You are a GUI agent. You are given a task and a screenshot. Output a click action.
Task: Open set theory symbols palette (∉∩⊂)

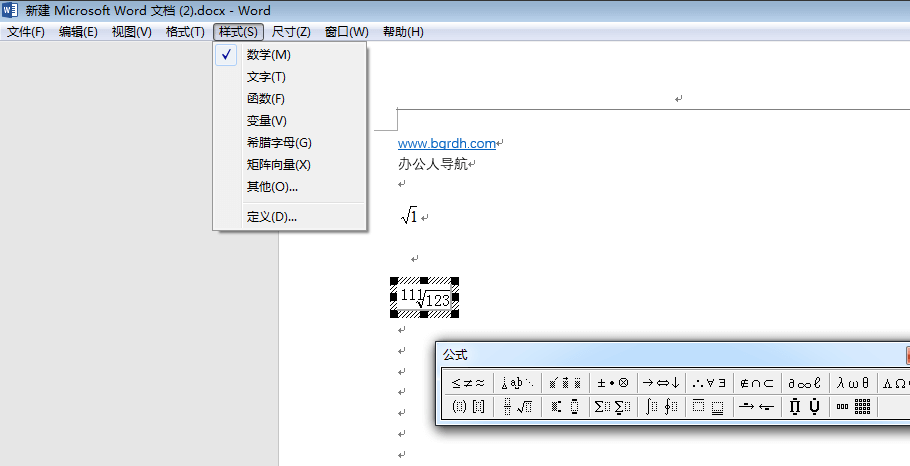pos(757,383)
